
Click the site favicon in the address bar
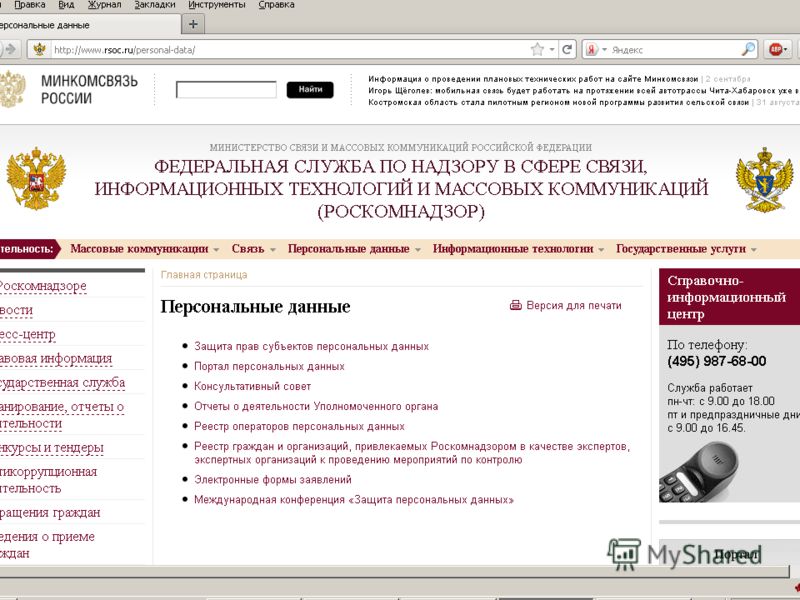coord(39,49)
